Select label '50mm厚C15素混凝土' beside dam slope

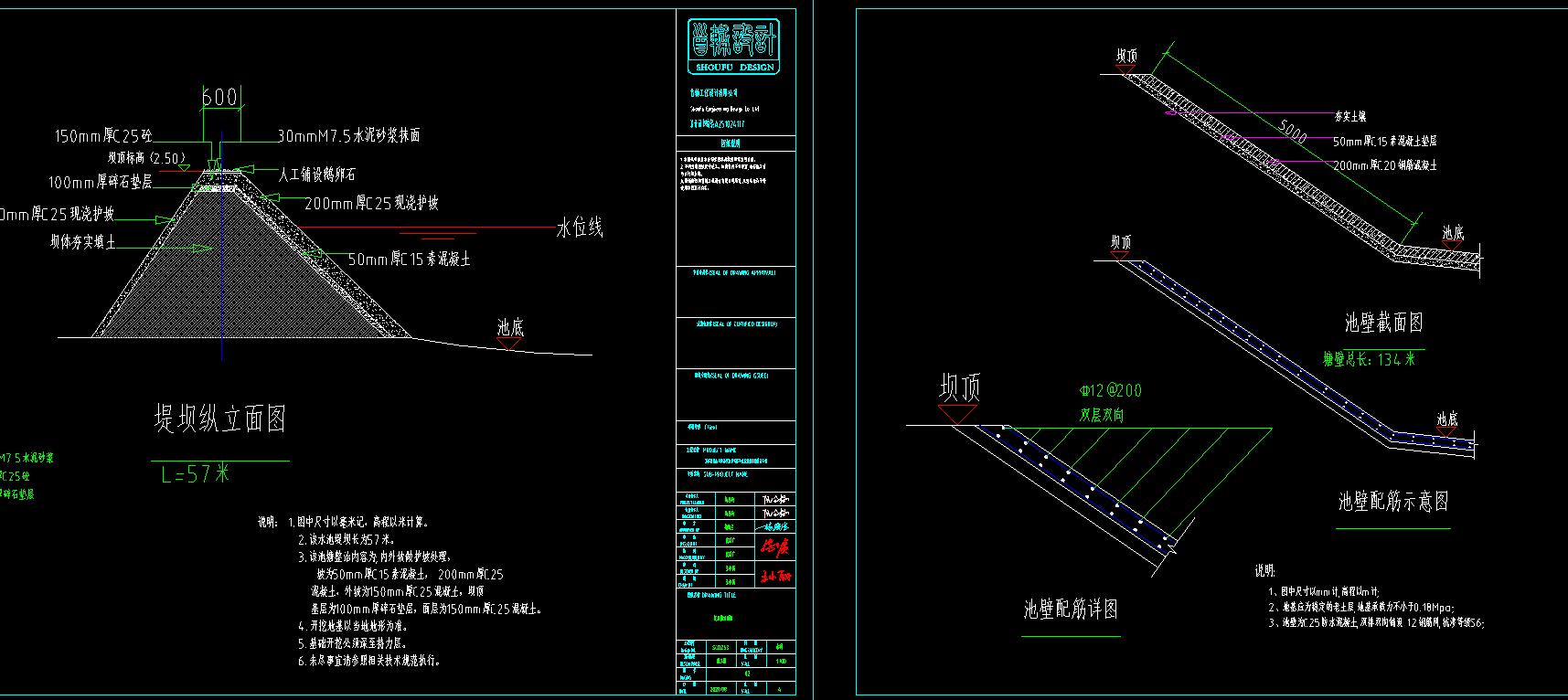[x=410, y=260]
